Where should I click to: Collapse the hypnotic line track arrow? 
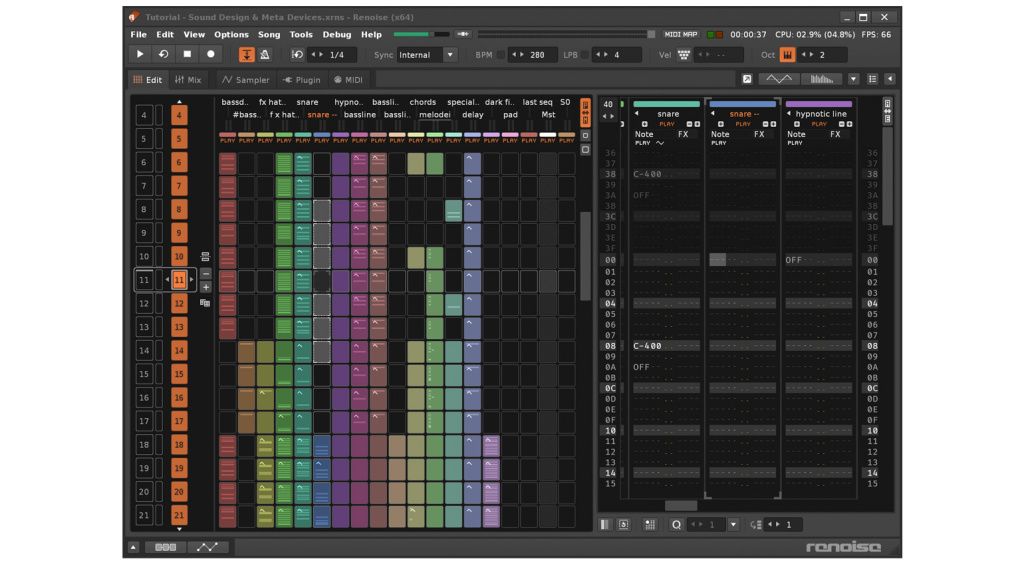[x=789, y=114]
